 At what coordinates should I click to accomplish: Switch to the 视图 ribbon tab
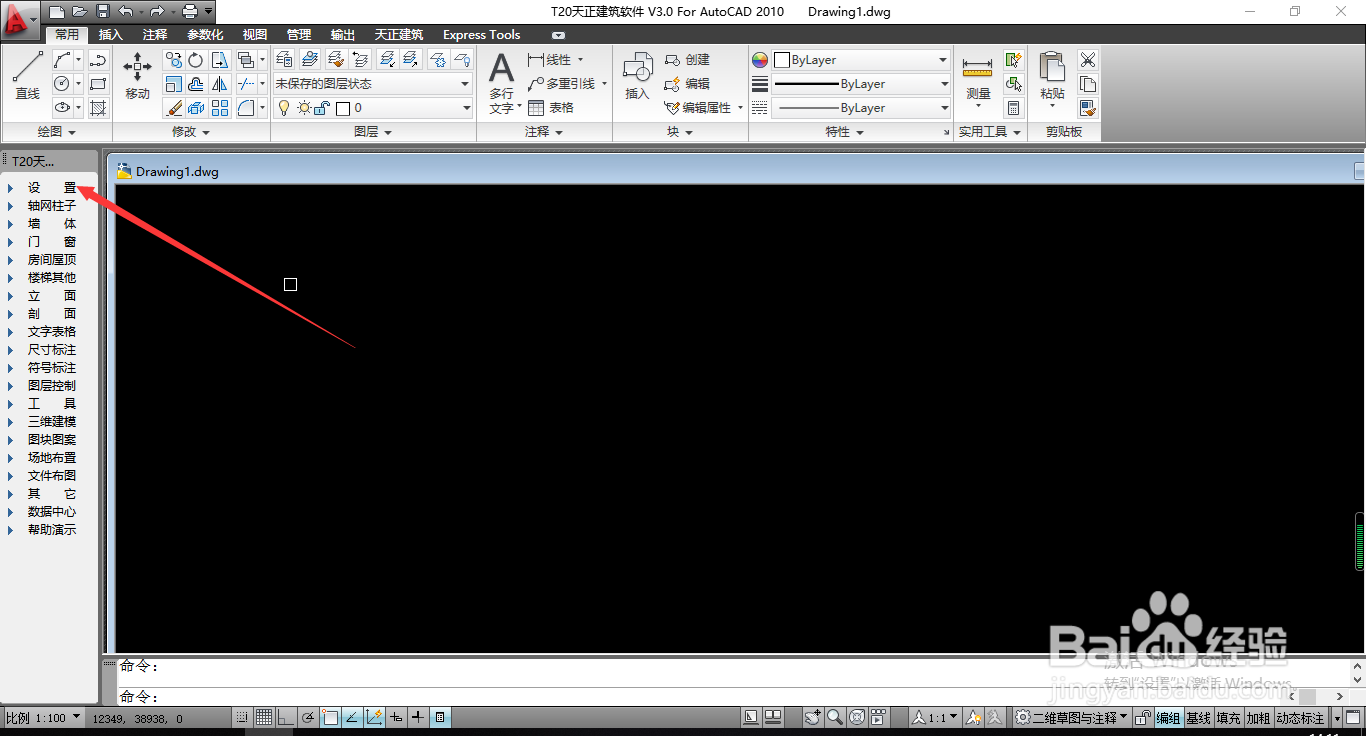click(255, 34)
